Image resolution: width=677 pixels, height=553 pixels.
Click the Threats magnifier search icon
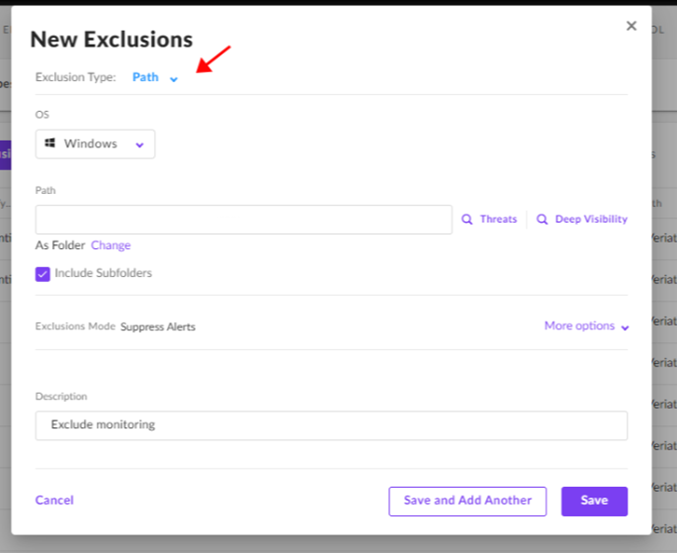pos(467,219)
